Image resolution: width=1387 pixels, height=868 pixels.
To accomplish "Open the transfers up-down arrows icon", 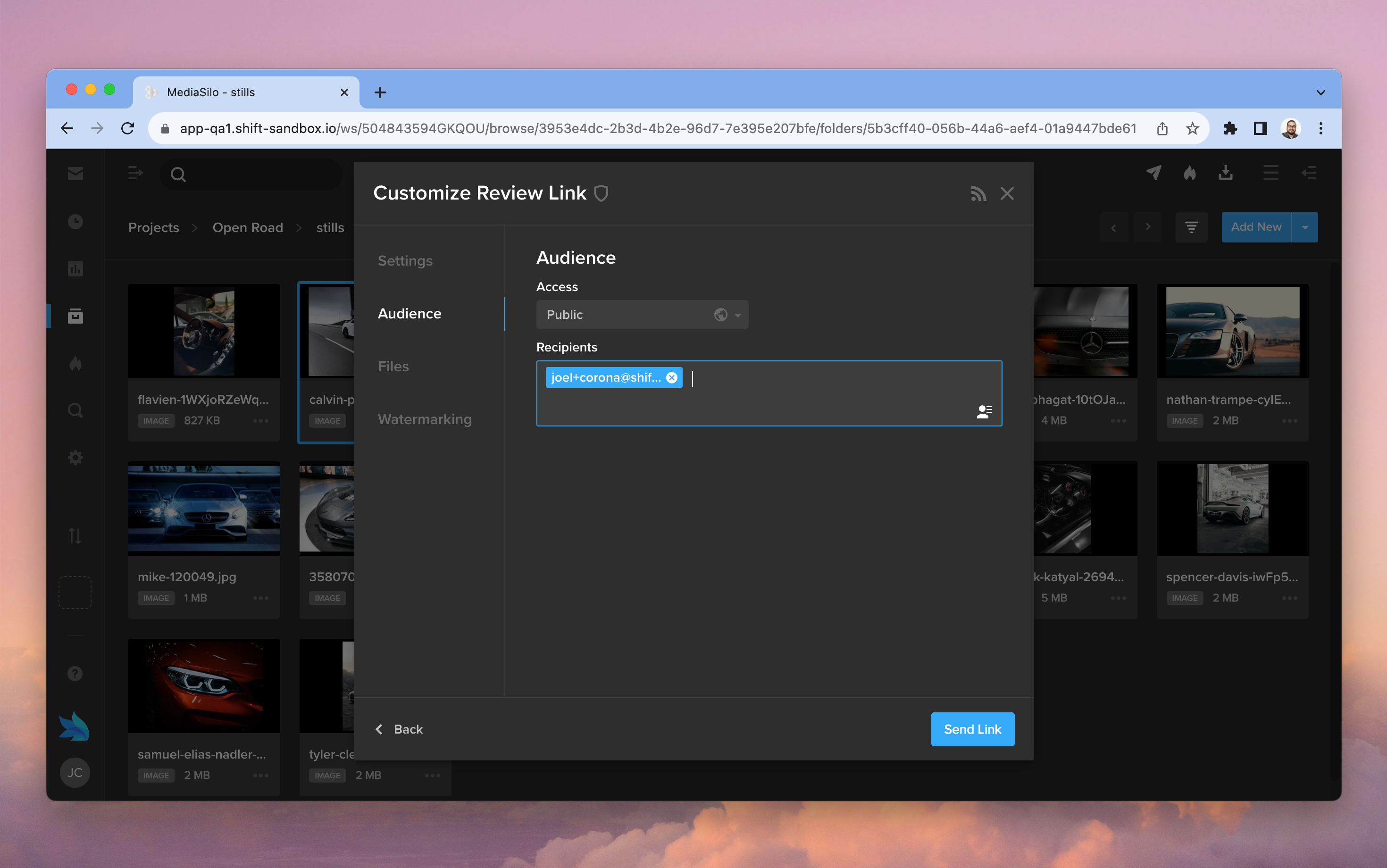I will [x=75, y=536].
